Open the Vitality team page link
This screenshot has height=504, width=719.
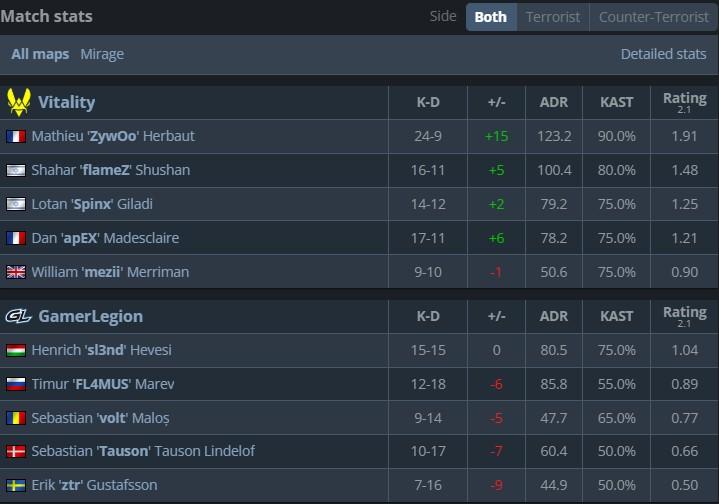[66, 102]
